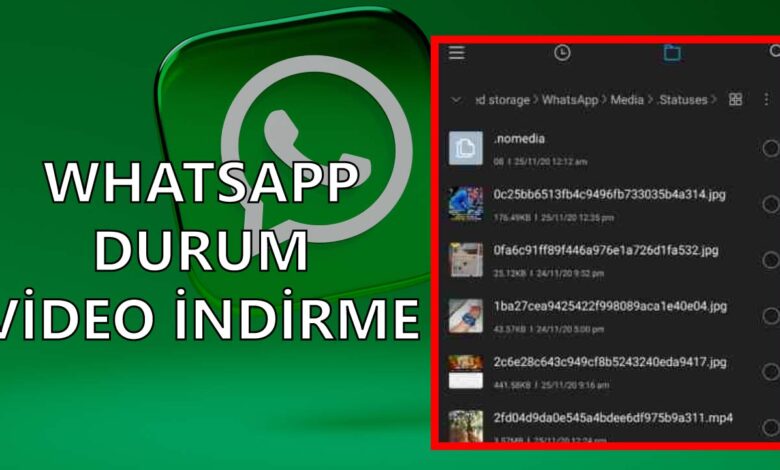780x470 pixels.
Task: Select '.Statuses' breadcrumb item
Action: [682, 100]
